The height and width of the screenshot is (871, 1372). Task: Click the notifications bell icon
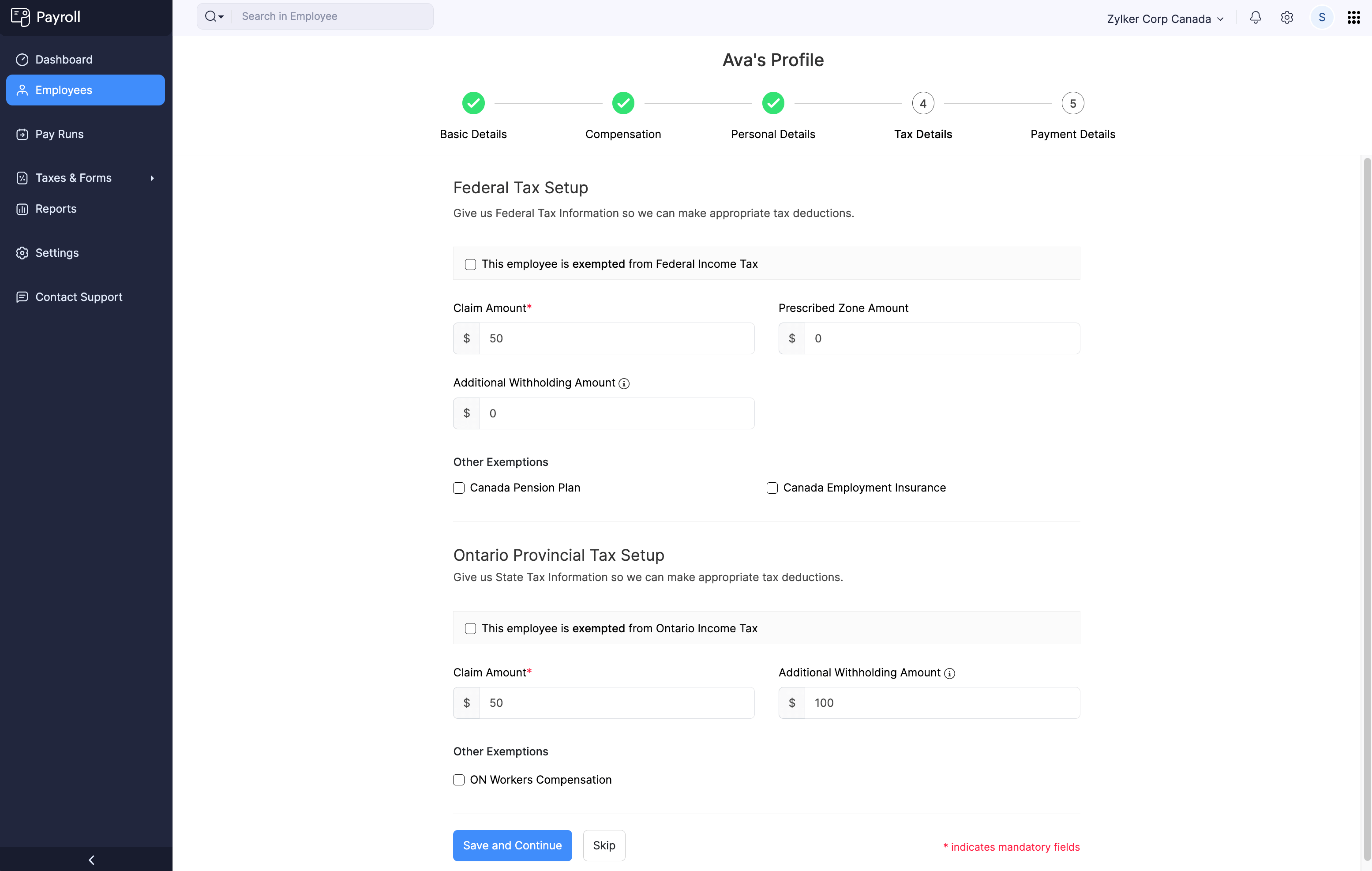coord(1255,18)
